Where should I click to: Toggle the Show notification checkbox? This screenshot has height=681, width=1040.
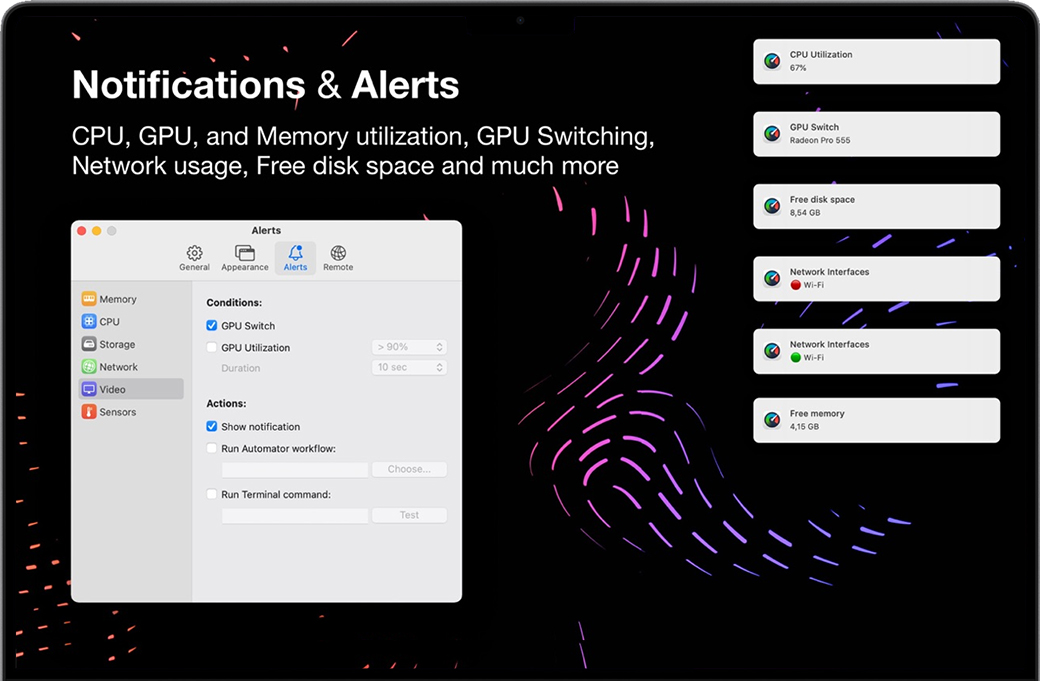click(x=212, y=427)
